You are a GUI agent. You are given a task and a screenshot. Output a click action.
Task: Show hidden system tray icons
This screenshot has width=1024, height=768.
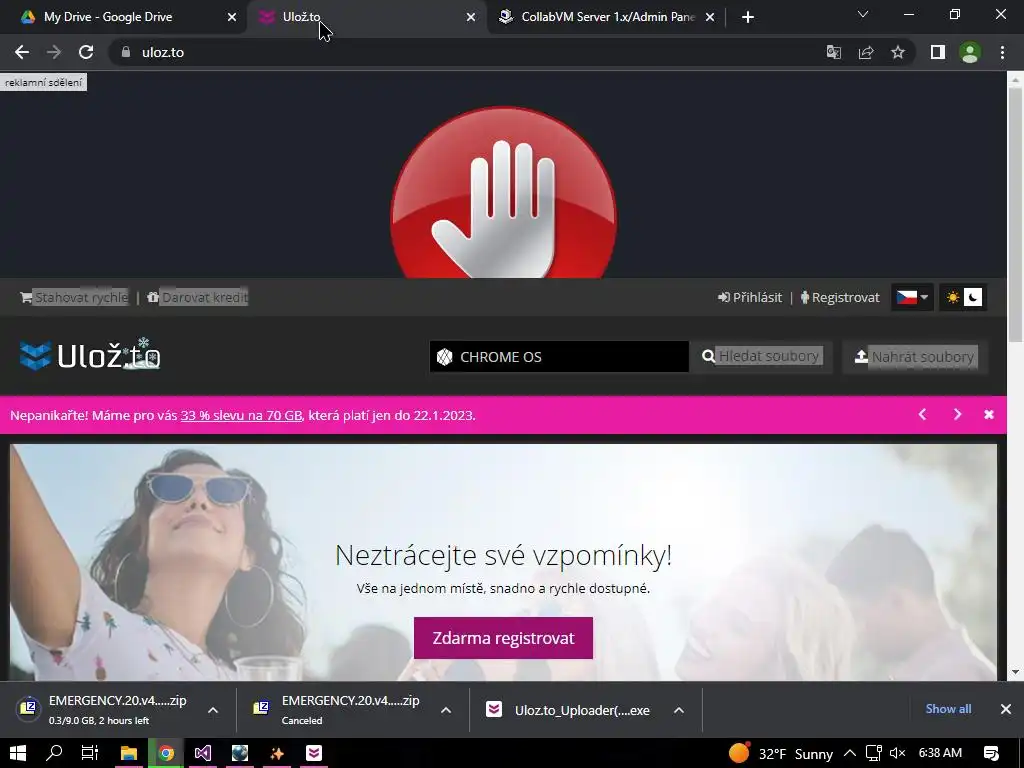850,753
